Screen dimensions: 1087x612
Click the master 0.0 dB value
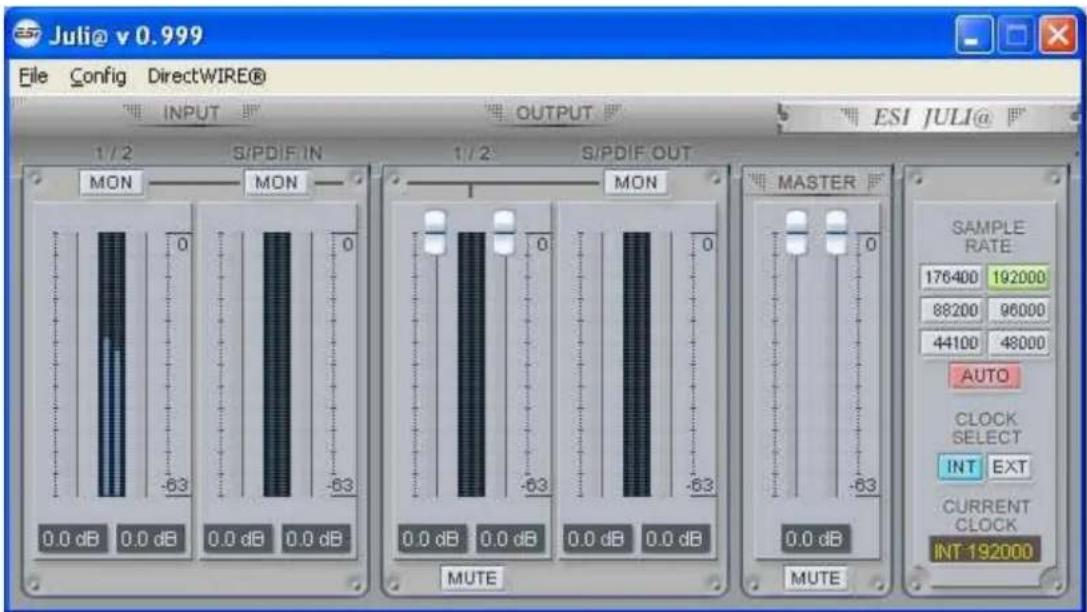click(x=815, y=539)
